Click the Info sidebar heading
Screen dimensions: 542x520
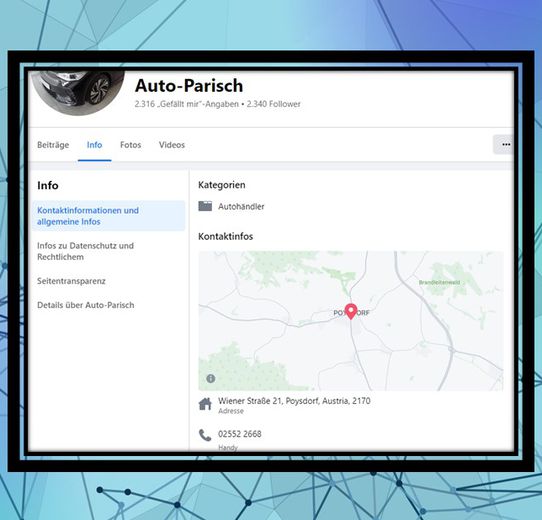tap(48, 186)
